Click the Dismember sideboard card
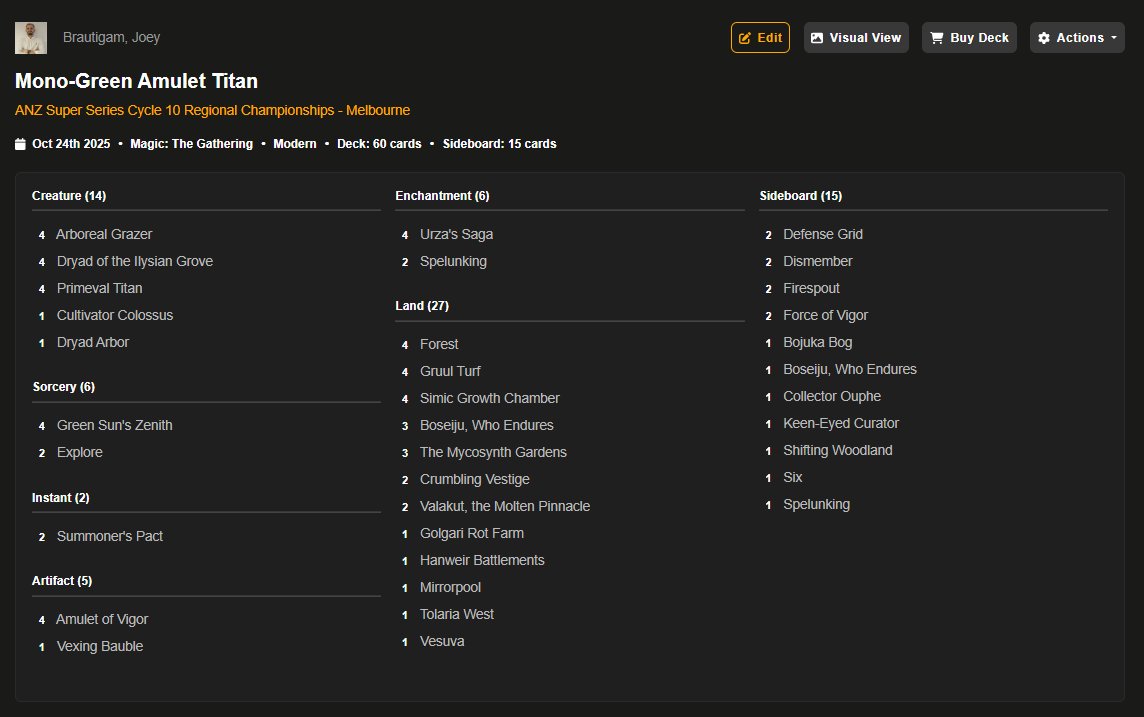 pyautogui.click(x=818, y=261)
